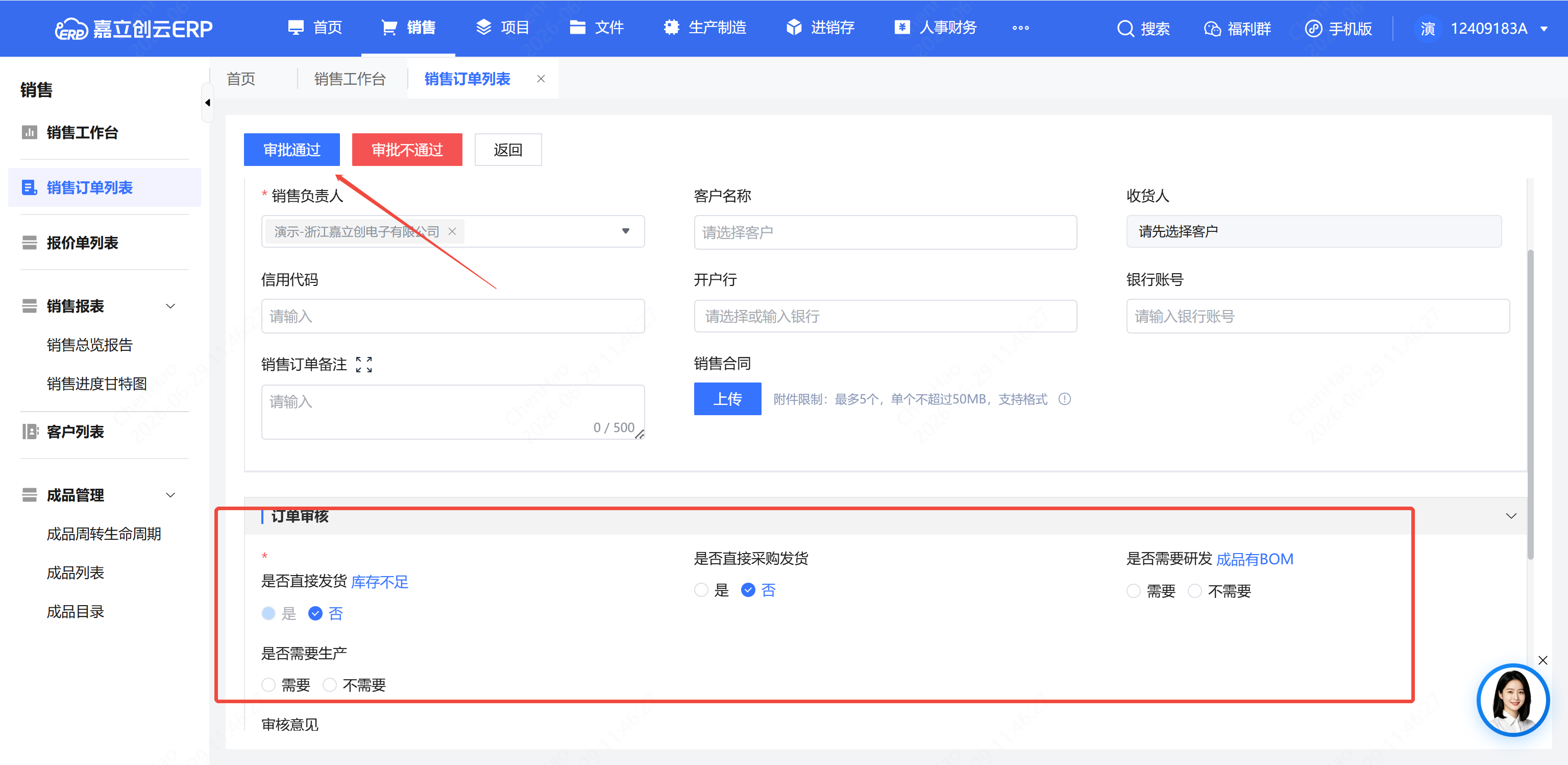Click the info icon after 支持格式

pyautogui.click(x=1064, y=399)
